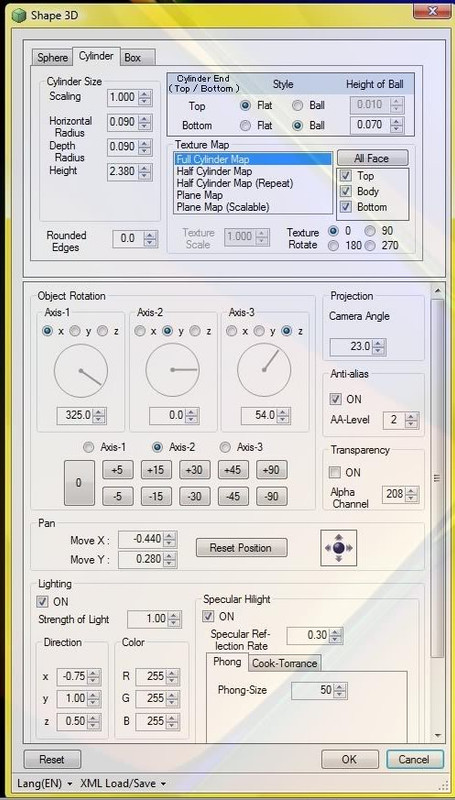Select Top Flat style radio

tap(245, 106)
